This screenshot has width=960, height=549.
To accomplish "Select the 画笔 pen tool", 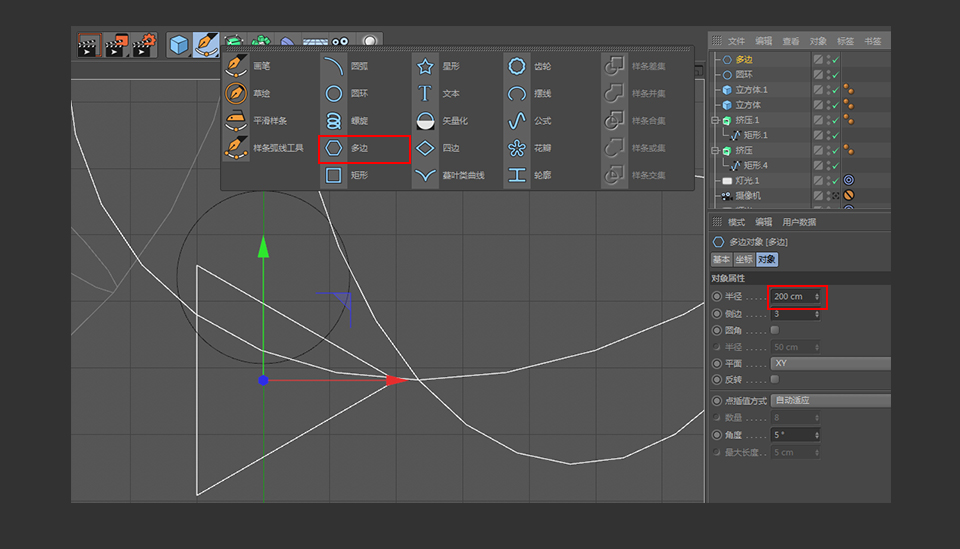I will click(x=236, y=66).
